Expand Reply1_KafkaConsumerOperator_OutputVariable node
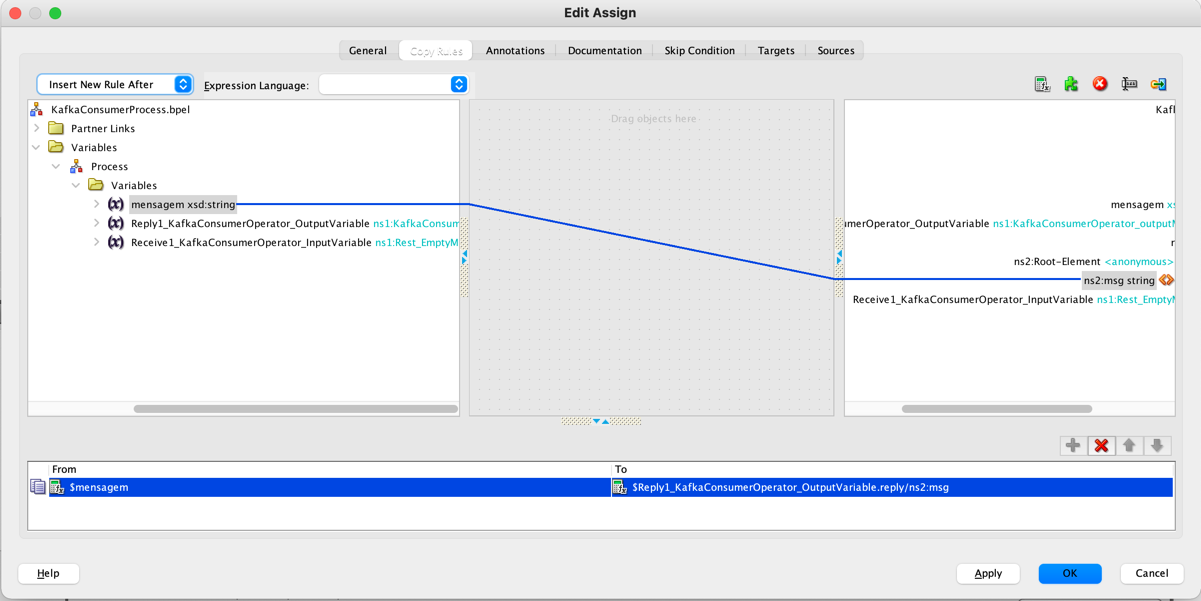 (x=96, y=223)
